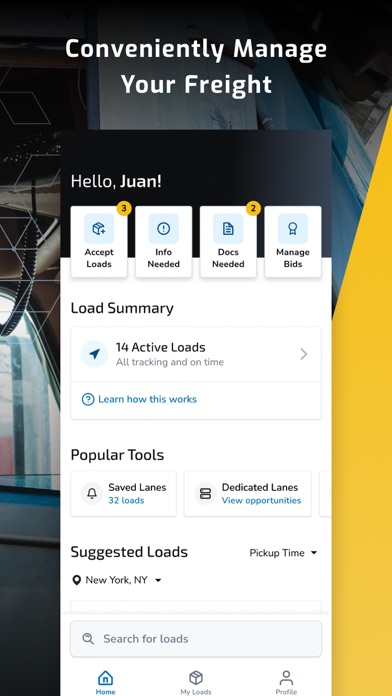This screenshot has width=392, height=696.
Task: Tap the Hello, Juan! greeting
Action: [116, 181]
